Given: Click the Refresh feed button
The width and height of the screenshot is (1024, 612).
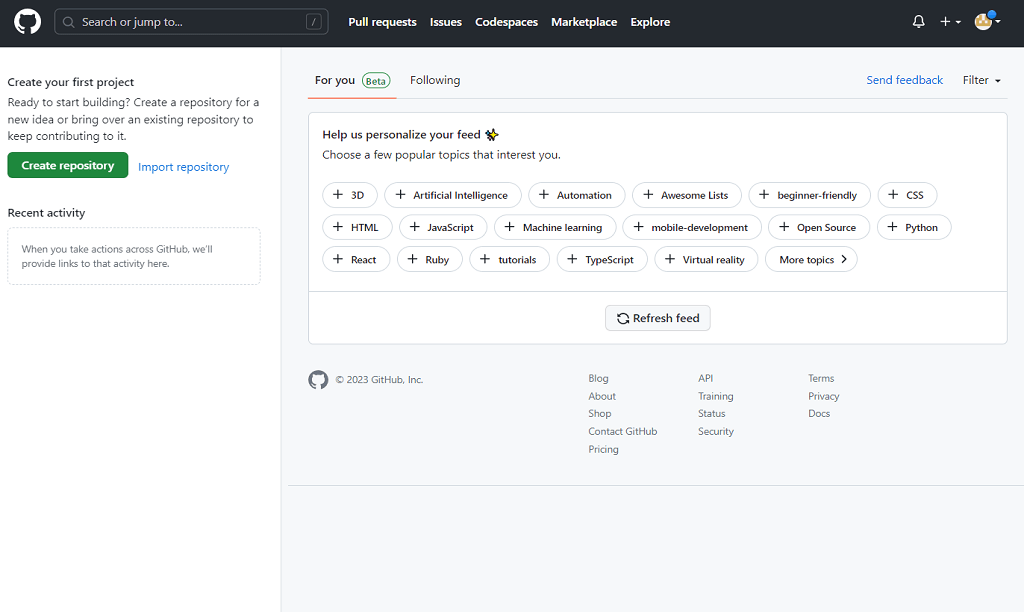Looking at the screenshot, I should [658, 318].
